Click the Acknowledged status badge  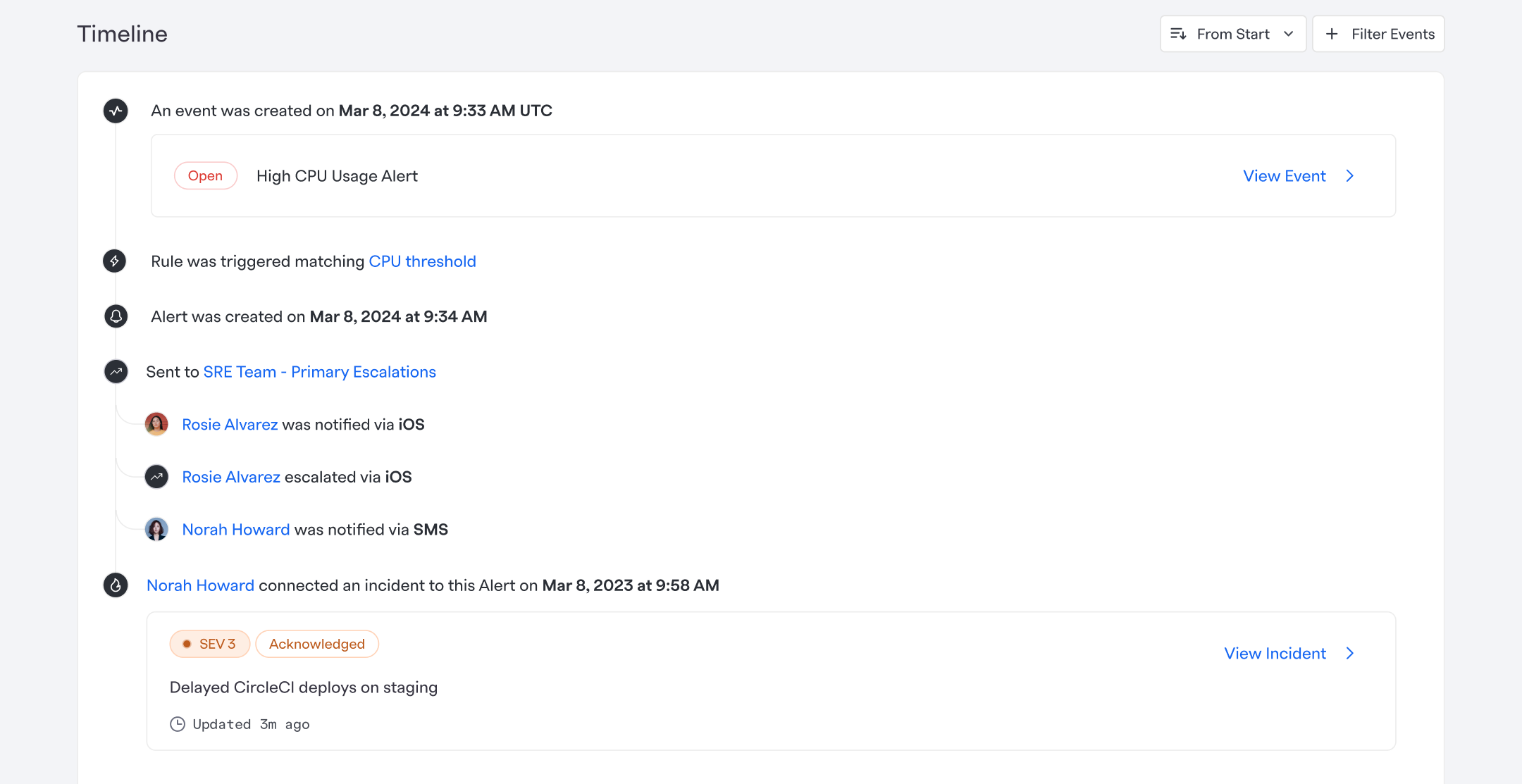point(317,644)
